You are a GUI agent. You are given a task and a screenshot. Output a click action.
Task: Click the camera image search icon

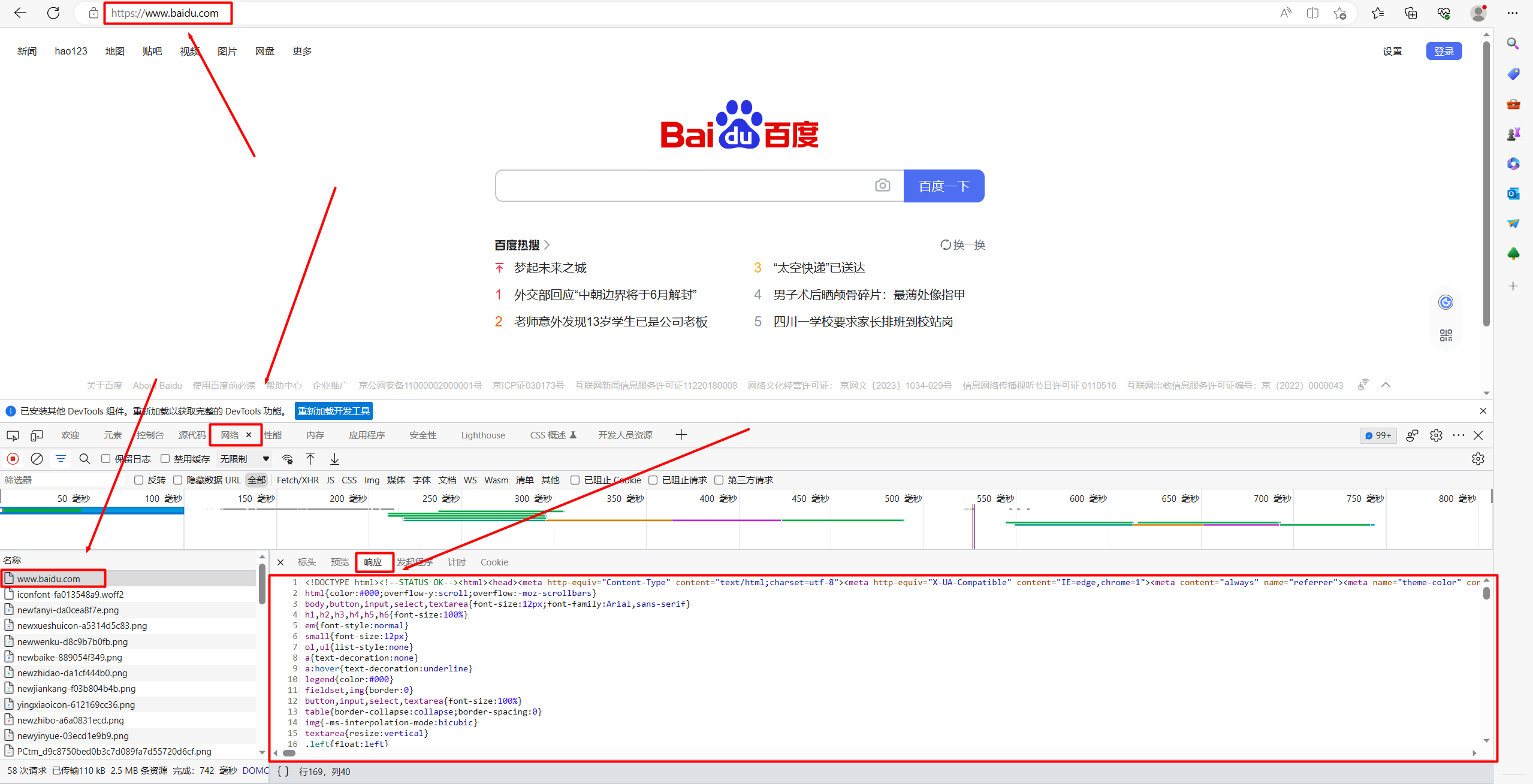click(x=882, y=186)
